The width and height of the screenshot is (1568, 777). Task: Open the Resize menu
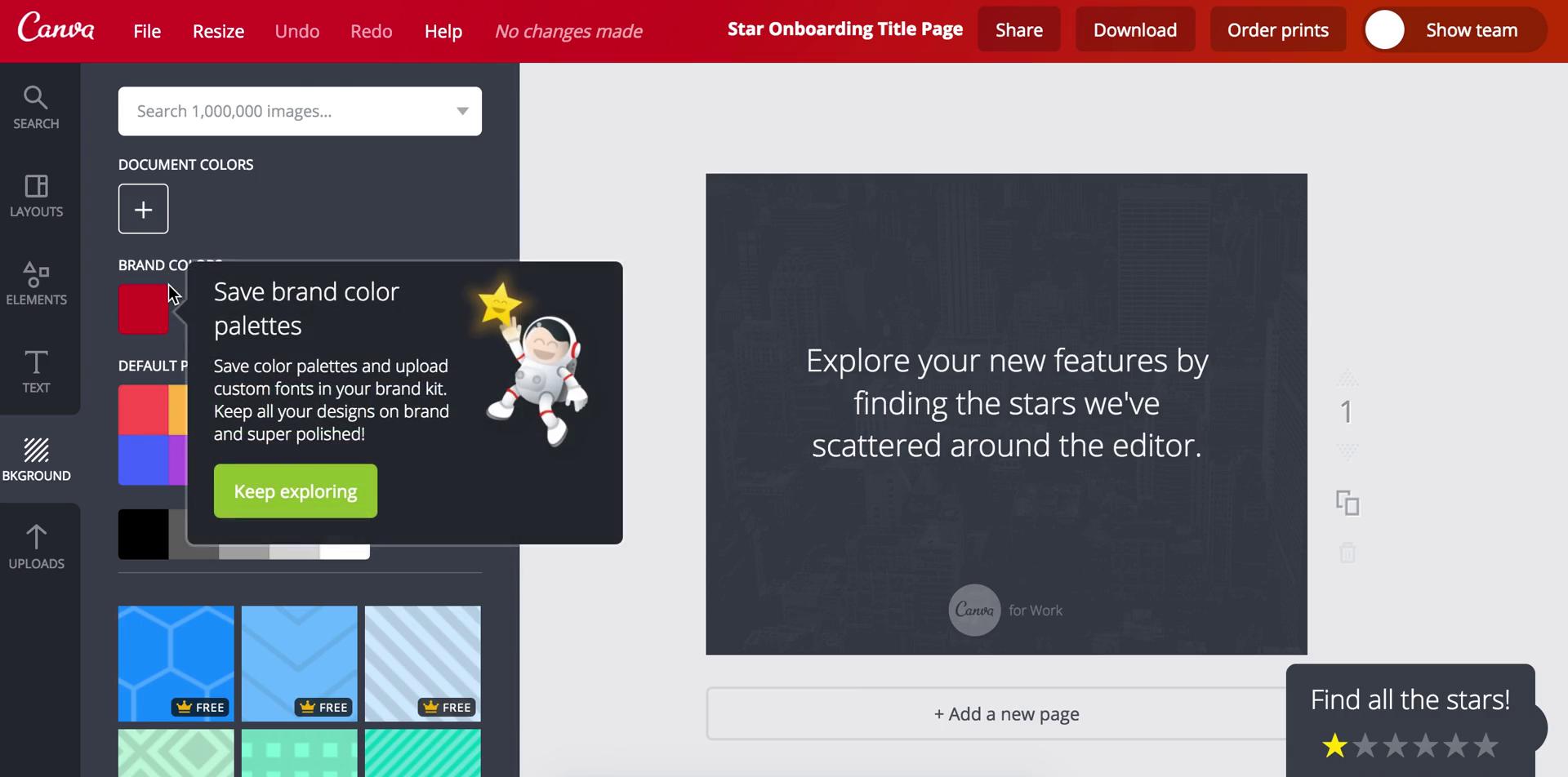(x=218, y=31)
